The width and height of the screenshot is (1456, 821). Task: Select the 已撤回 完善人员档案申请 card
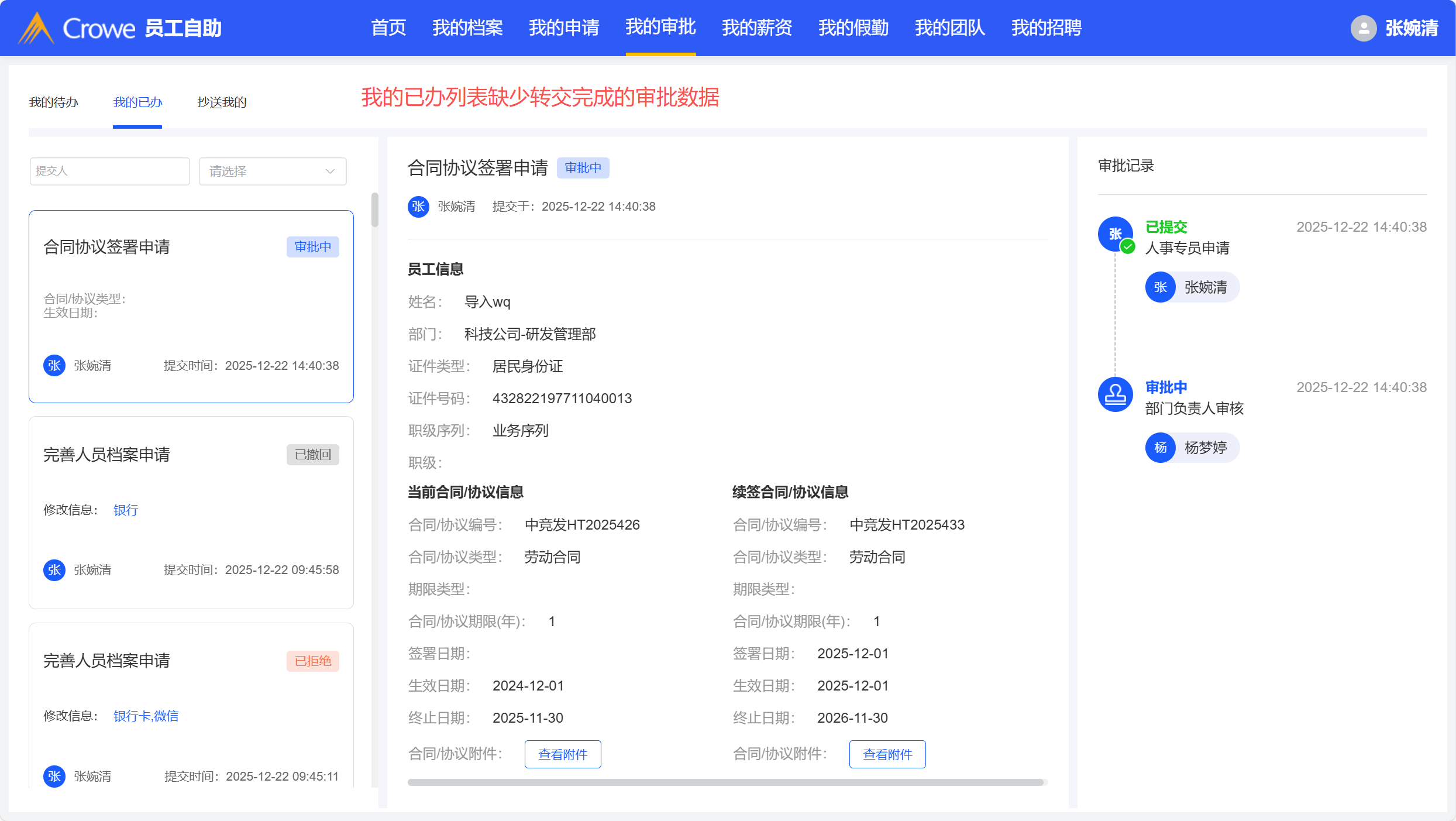191,512
